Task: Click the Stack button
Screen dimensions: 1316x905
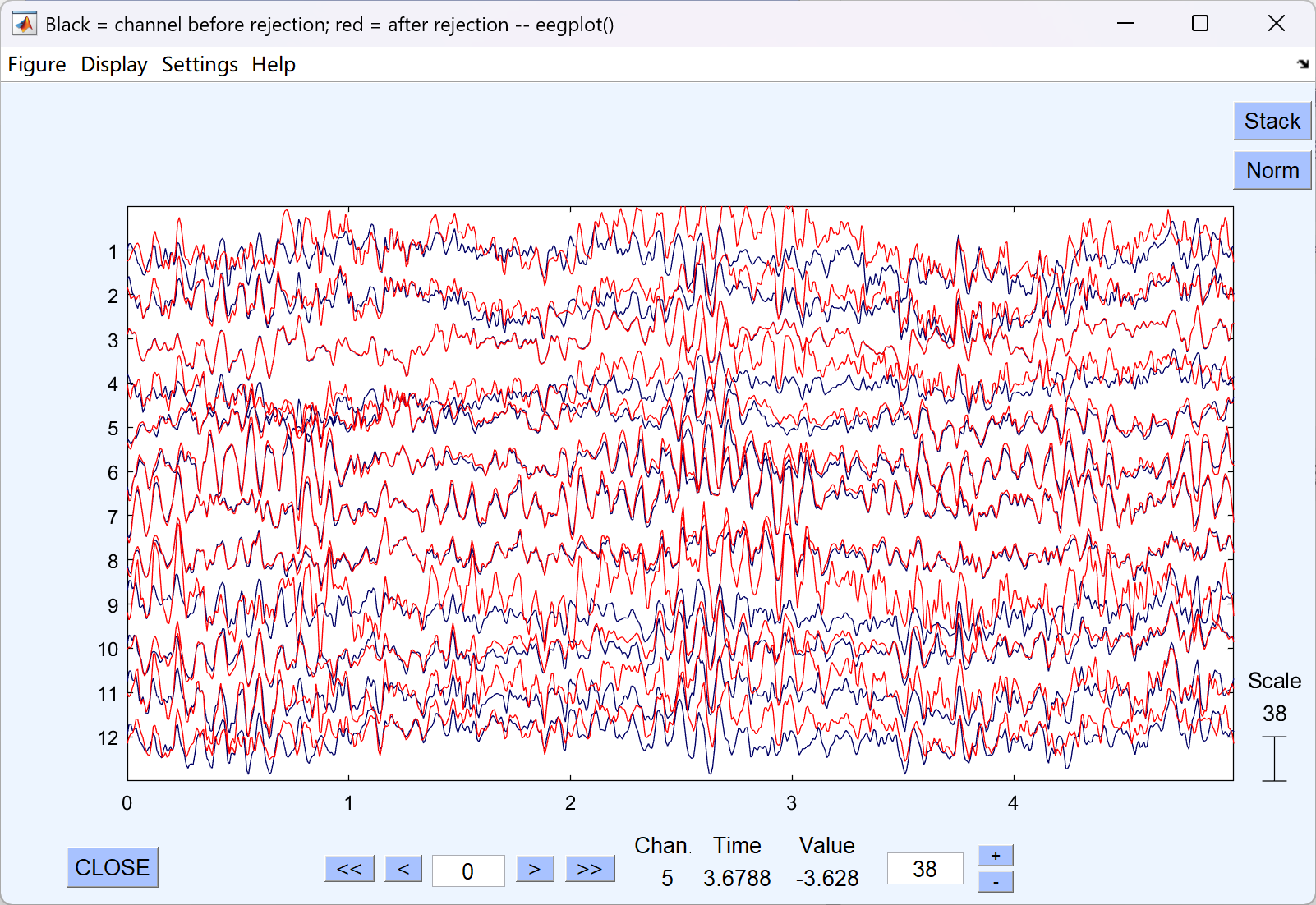Action: pyautogui.click(x=1272, y=121)
